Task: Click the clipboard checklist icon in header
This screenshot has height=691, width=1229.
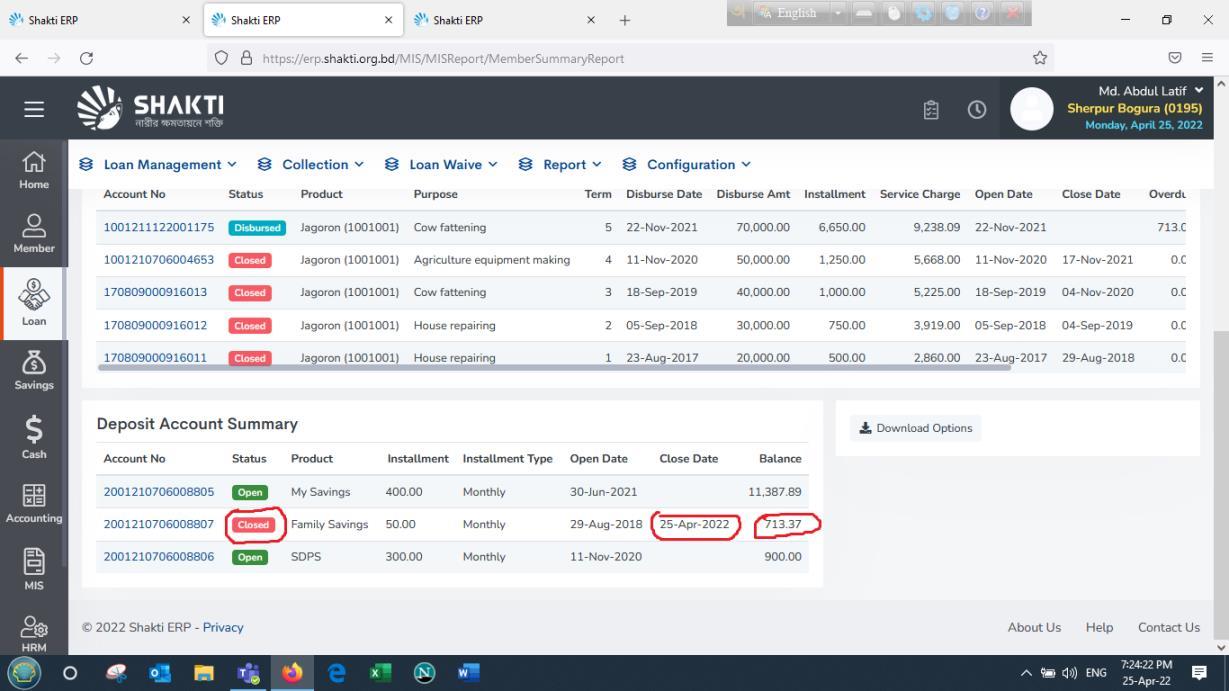Action: pyautogui.click(x=930, y=110)
